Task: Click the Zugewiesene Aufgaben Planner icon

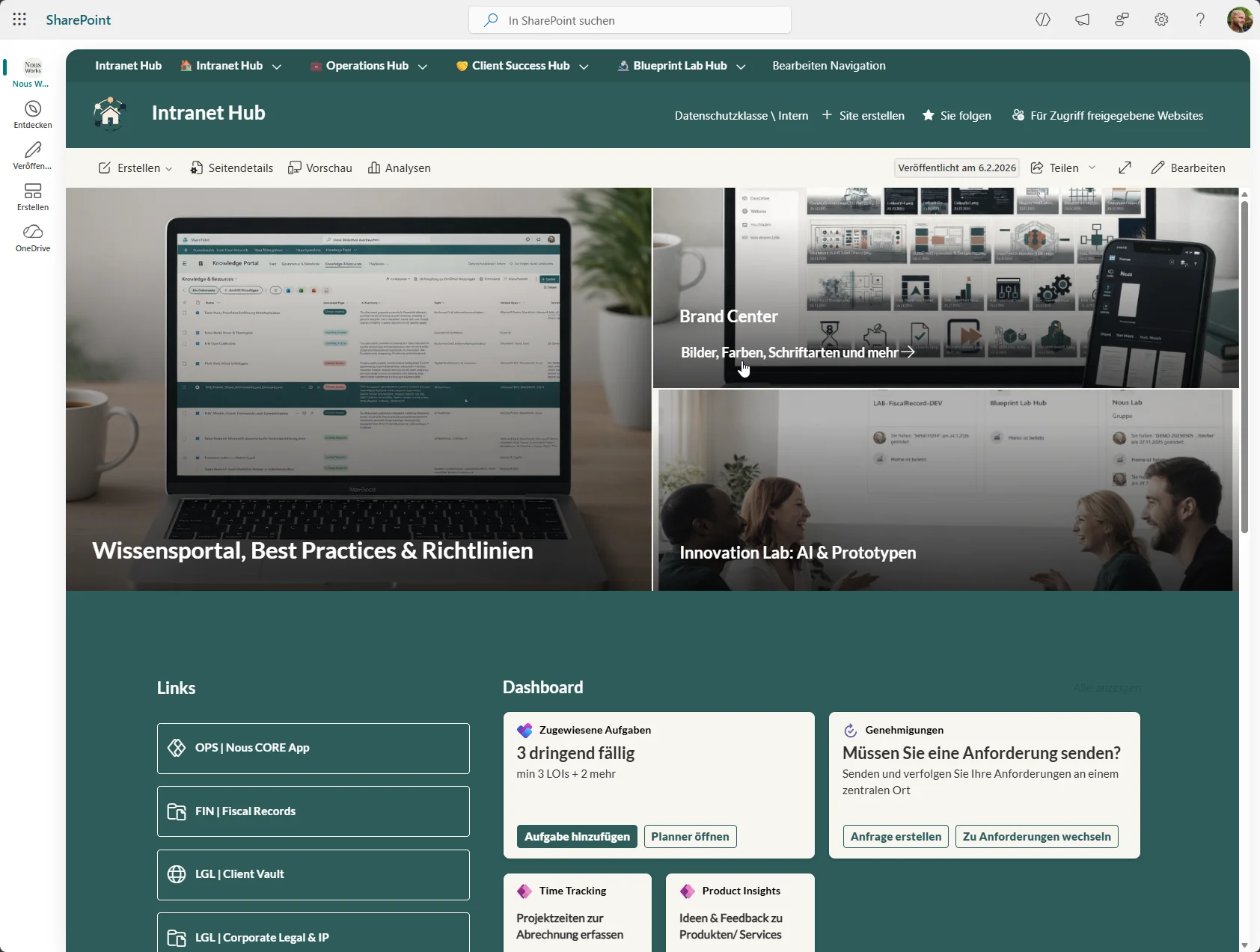Action: [525, 730]
